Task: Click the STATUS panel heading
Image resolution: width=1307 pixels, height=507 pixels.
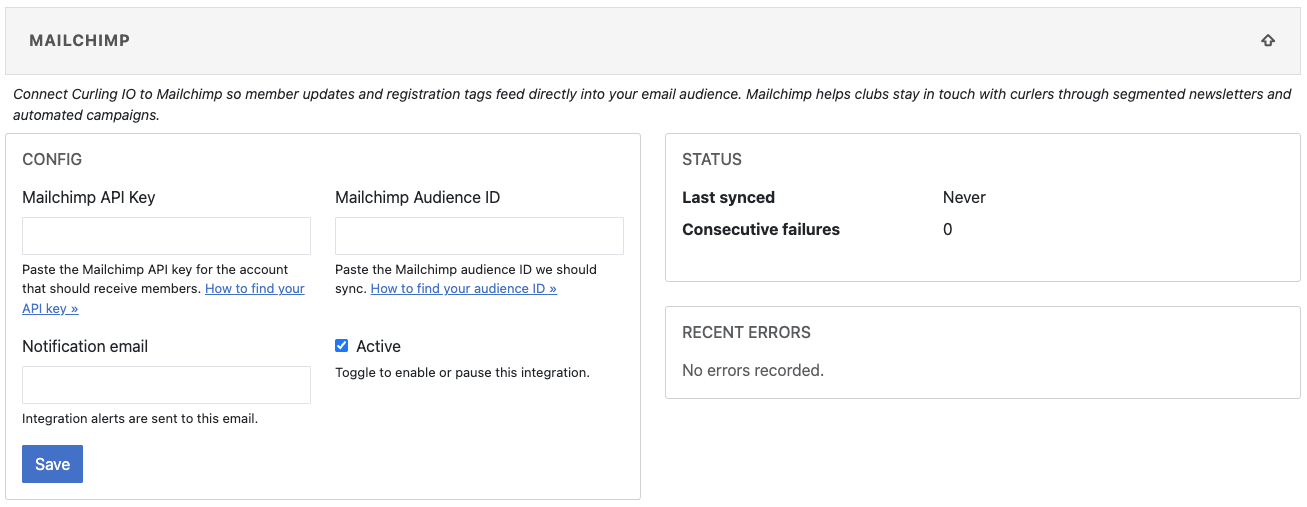Action: pyautogui.click(x=712, y=159)
